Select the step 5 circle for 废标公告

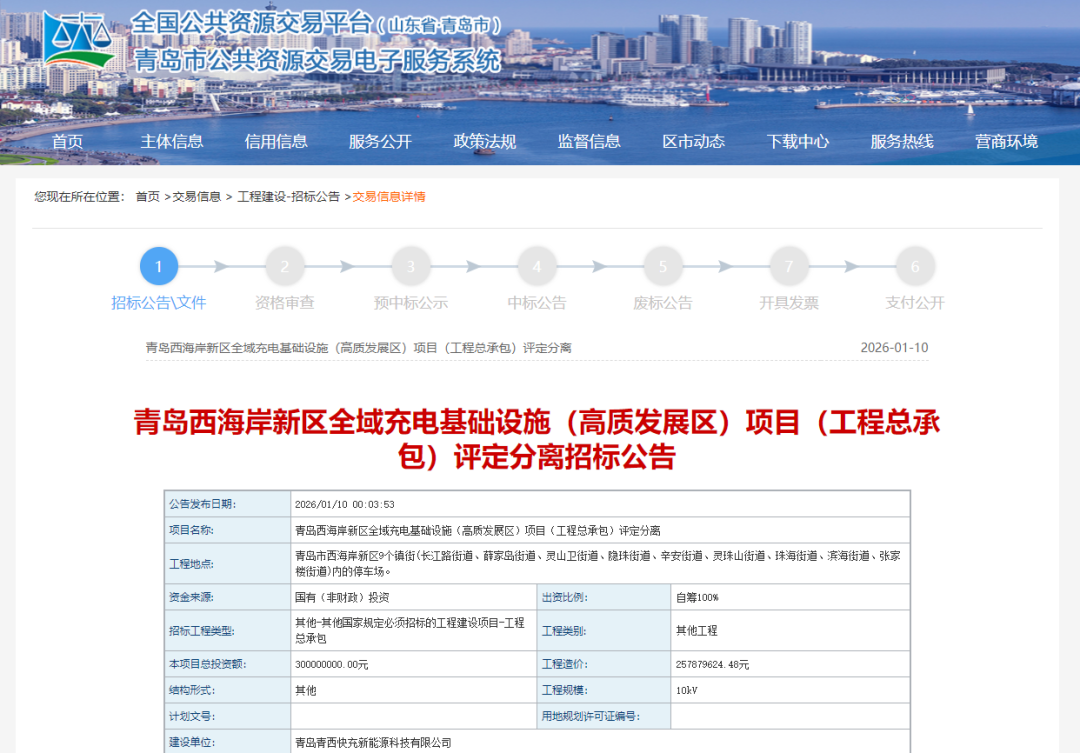click(663, 266)
